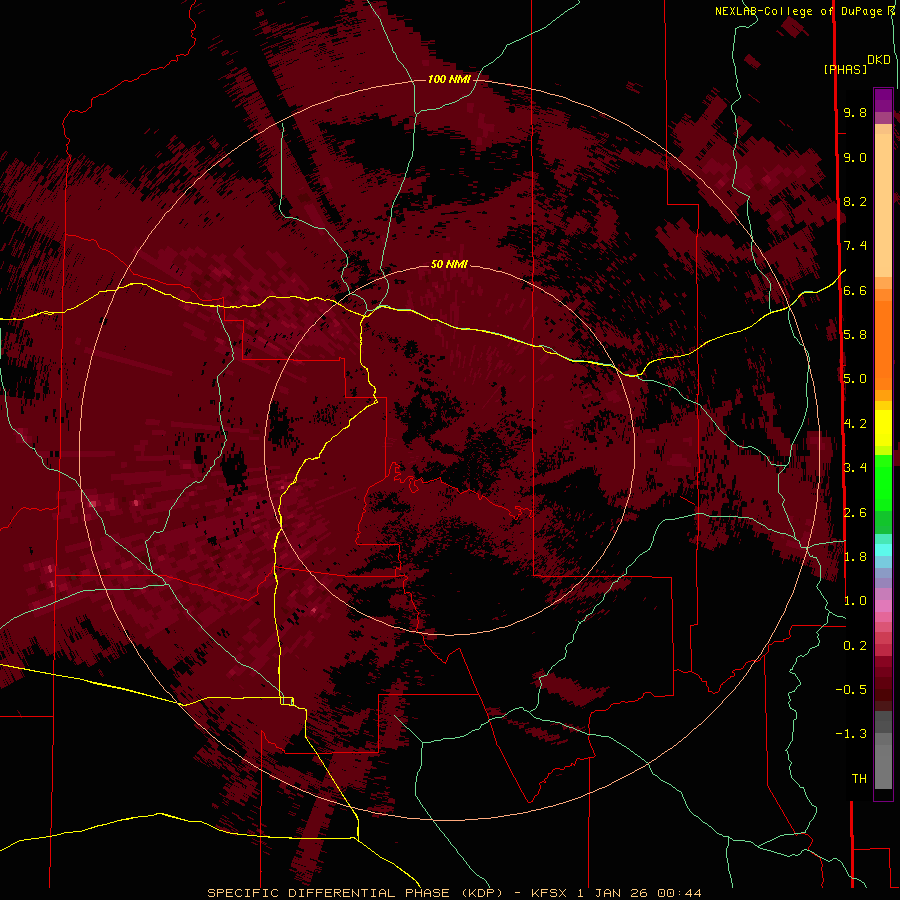This screenshot has height=900, width=900.
Task: Pick the pink band on the color scale
Action: pyautogui.click(x=883, y=606)
